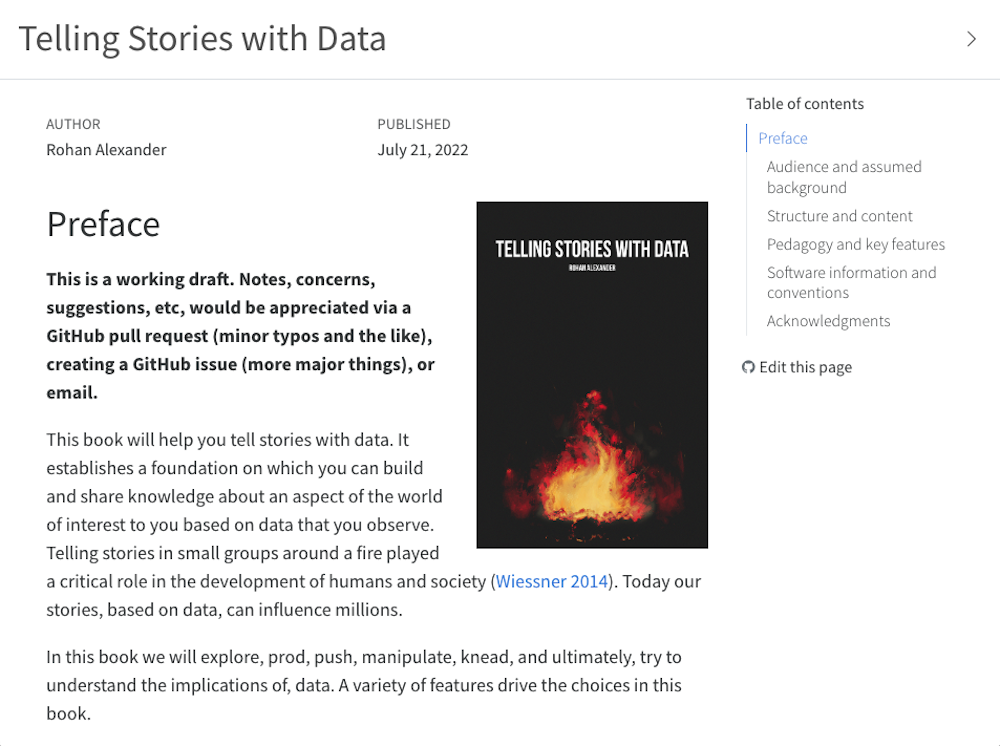Click the PUBLISHED label

coord(414,124)
